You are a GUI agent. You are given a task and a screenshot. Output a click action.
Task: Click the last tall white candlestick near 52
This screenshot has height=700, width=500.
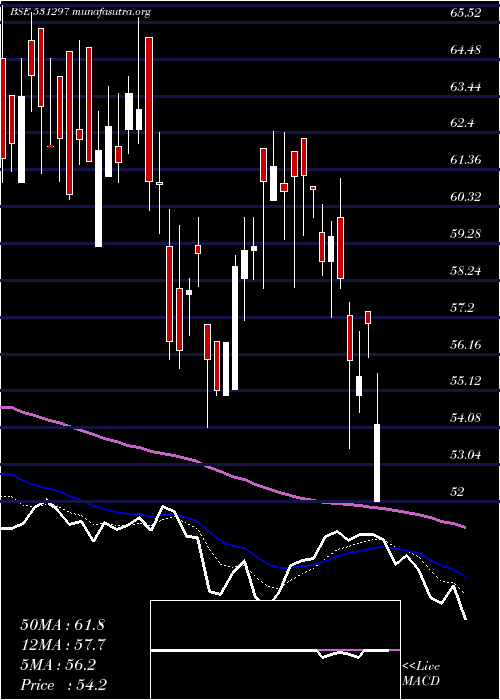377,462
